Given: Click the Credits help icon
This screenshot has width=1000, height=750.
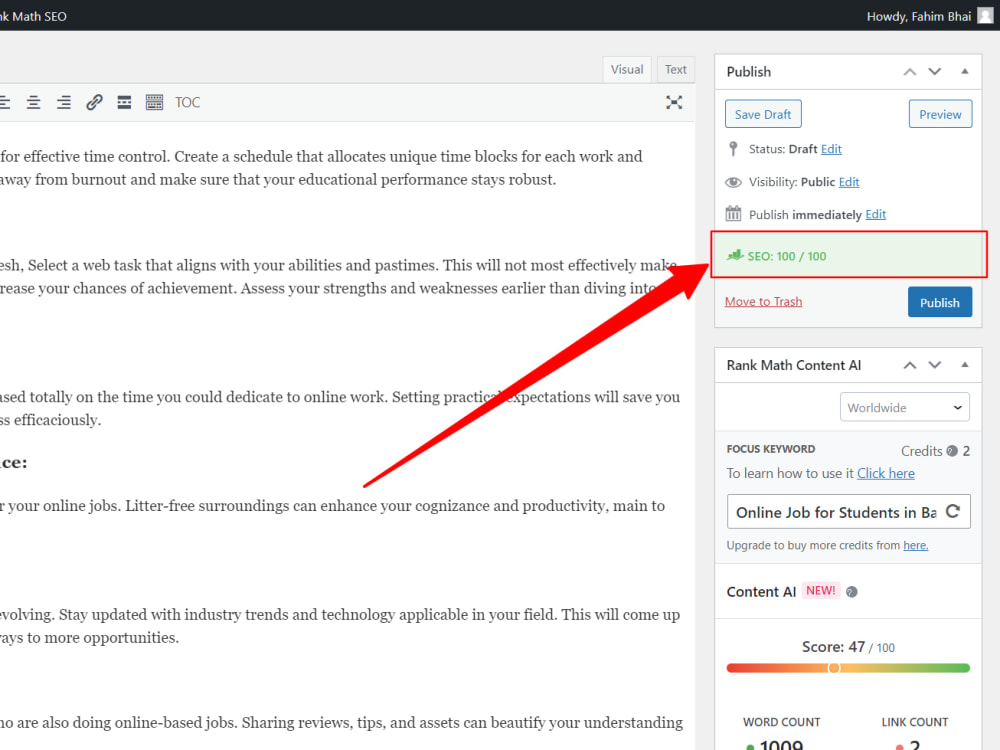Looking at the screenshot, I should tap(952, 451).
